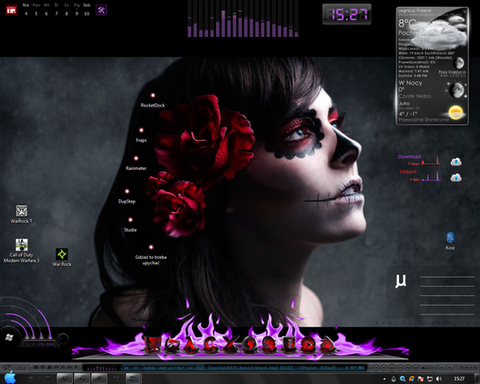Open the red X dock icon
The width and height of the screenshot is (480, 384).
[231, 344]
